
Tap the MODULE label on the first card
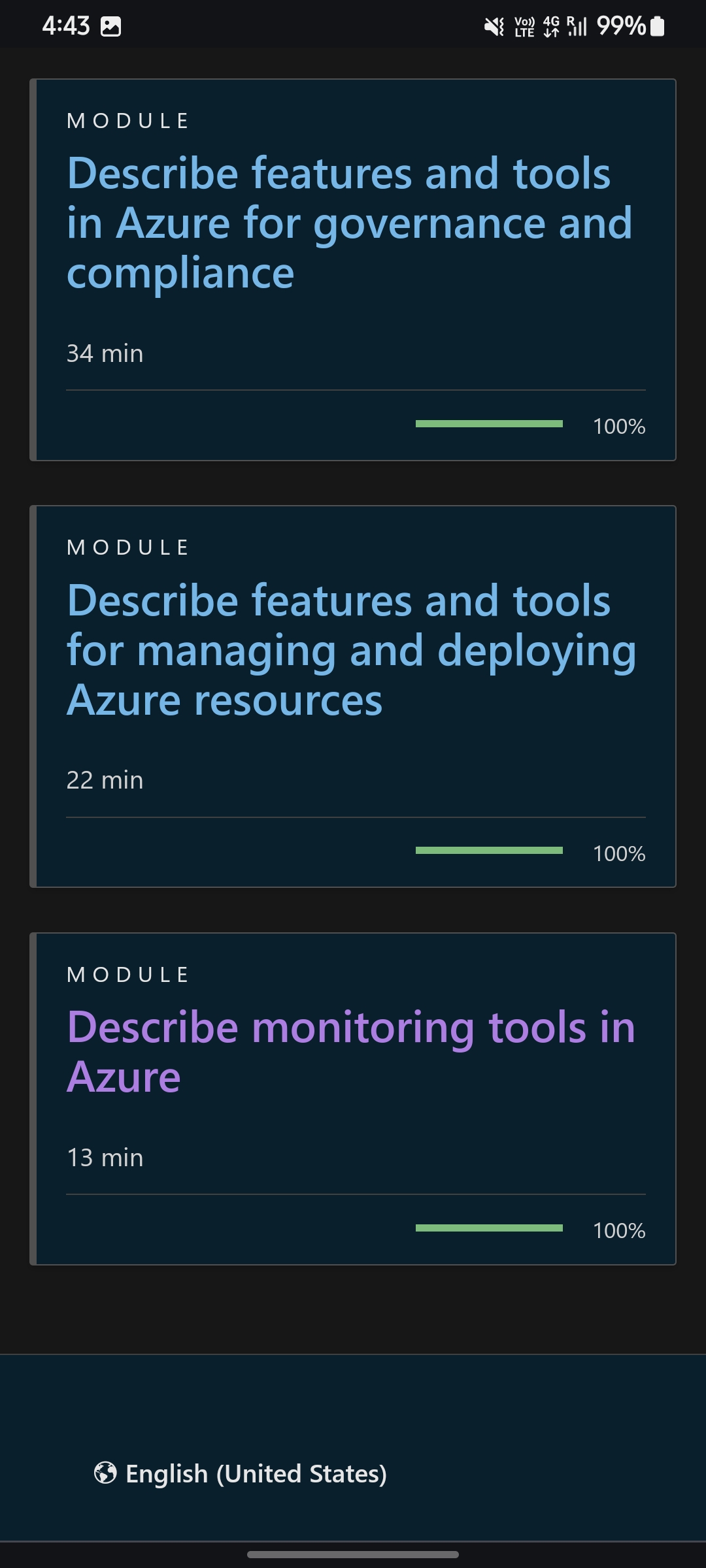127,120
